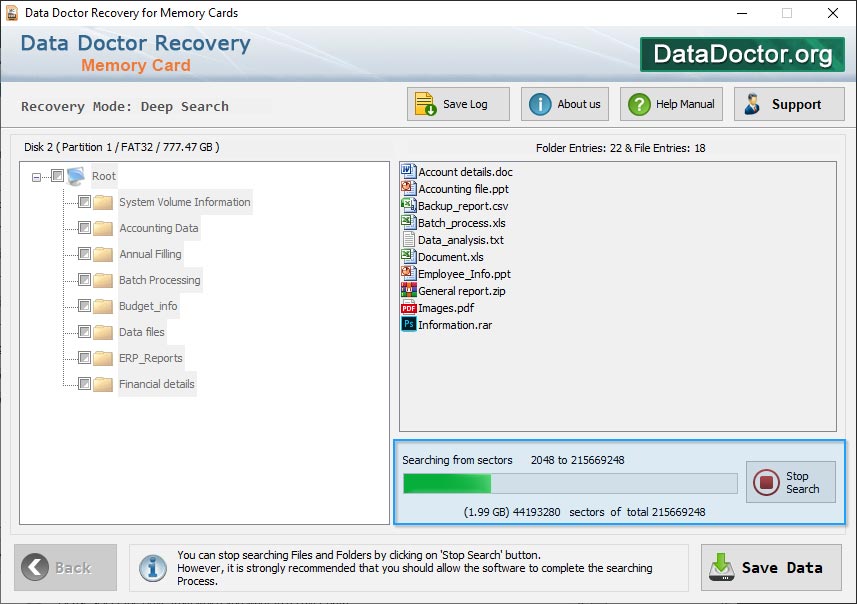Click the Support person icon
This screenshot has width=857, height=604.
click(753, 104)
